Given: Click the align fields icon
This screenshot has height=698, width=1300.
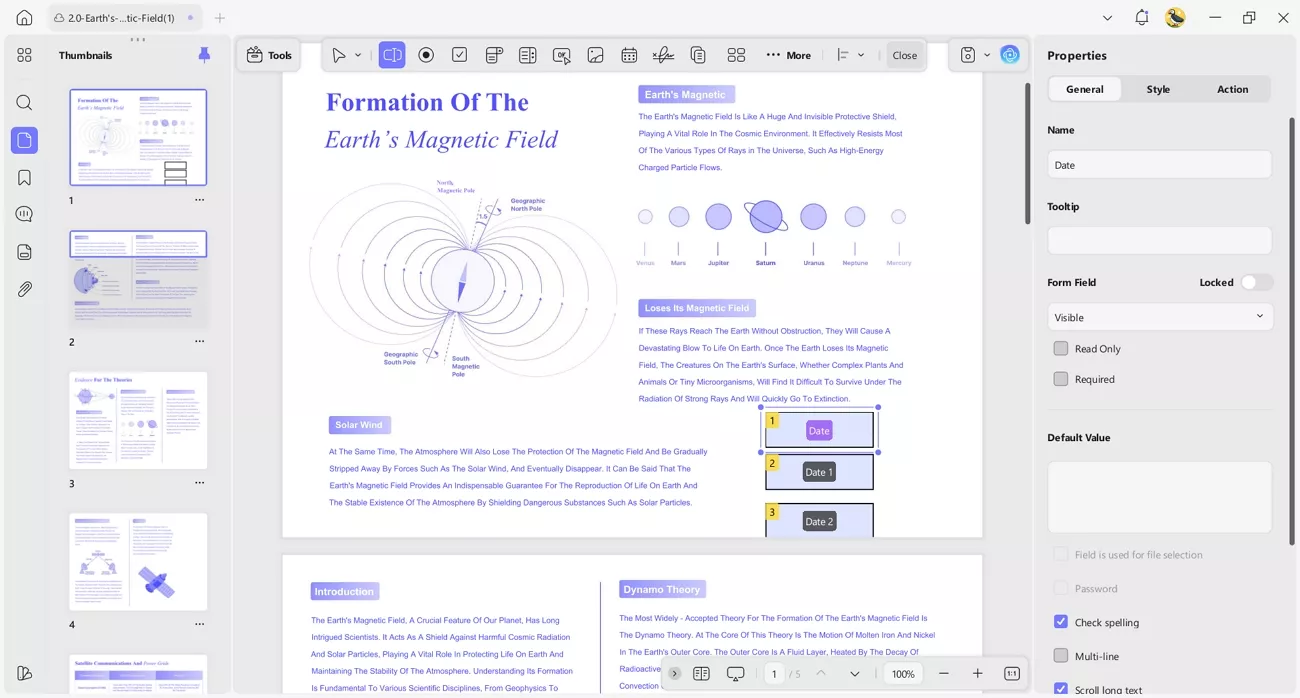Looking at the screenshot, I should [843, 55].
